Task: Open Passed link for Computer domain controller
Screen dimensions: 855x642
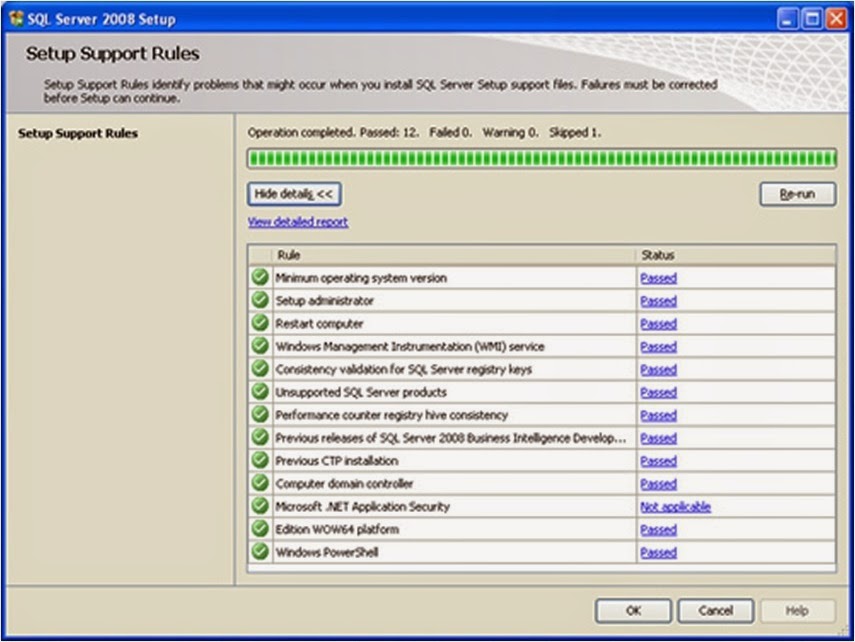Action: click(x=658, y=484)
